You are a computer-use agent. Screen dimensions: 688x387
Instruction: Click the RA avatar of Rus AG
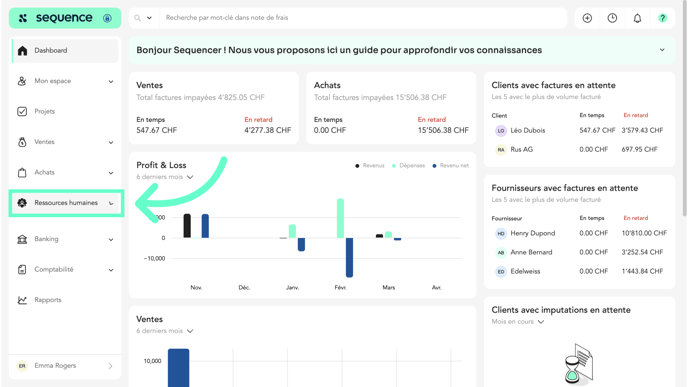[501, 150]
